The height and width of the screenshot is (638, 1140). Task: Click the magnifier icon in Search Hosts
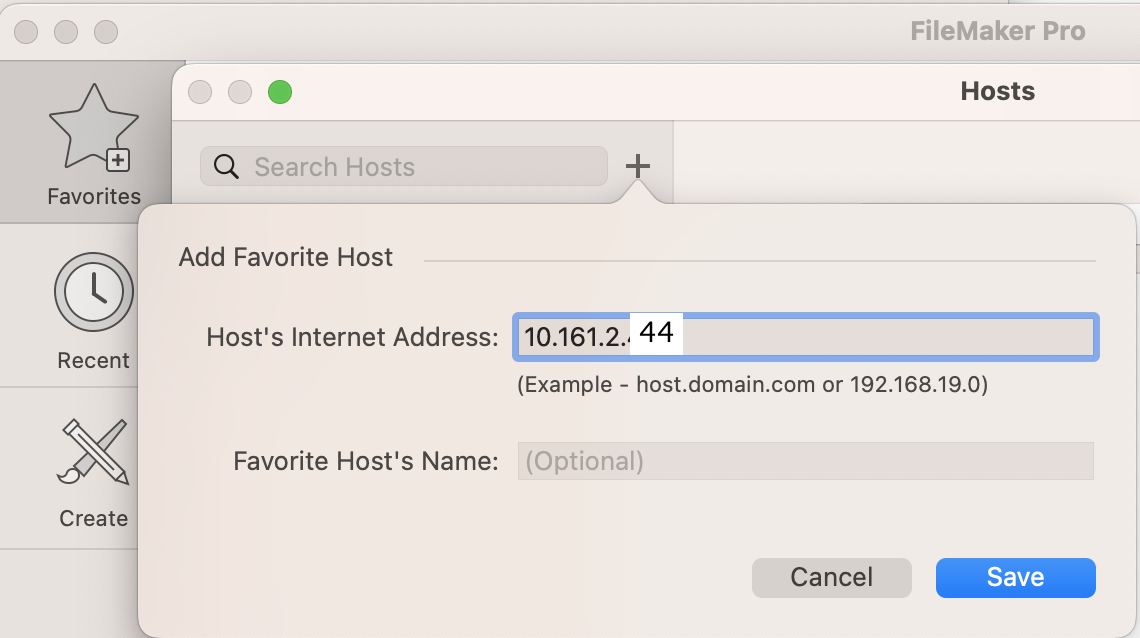(226, 166)
